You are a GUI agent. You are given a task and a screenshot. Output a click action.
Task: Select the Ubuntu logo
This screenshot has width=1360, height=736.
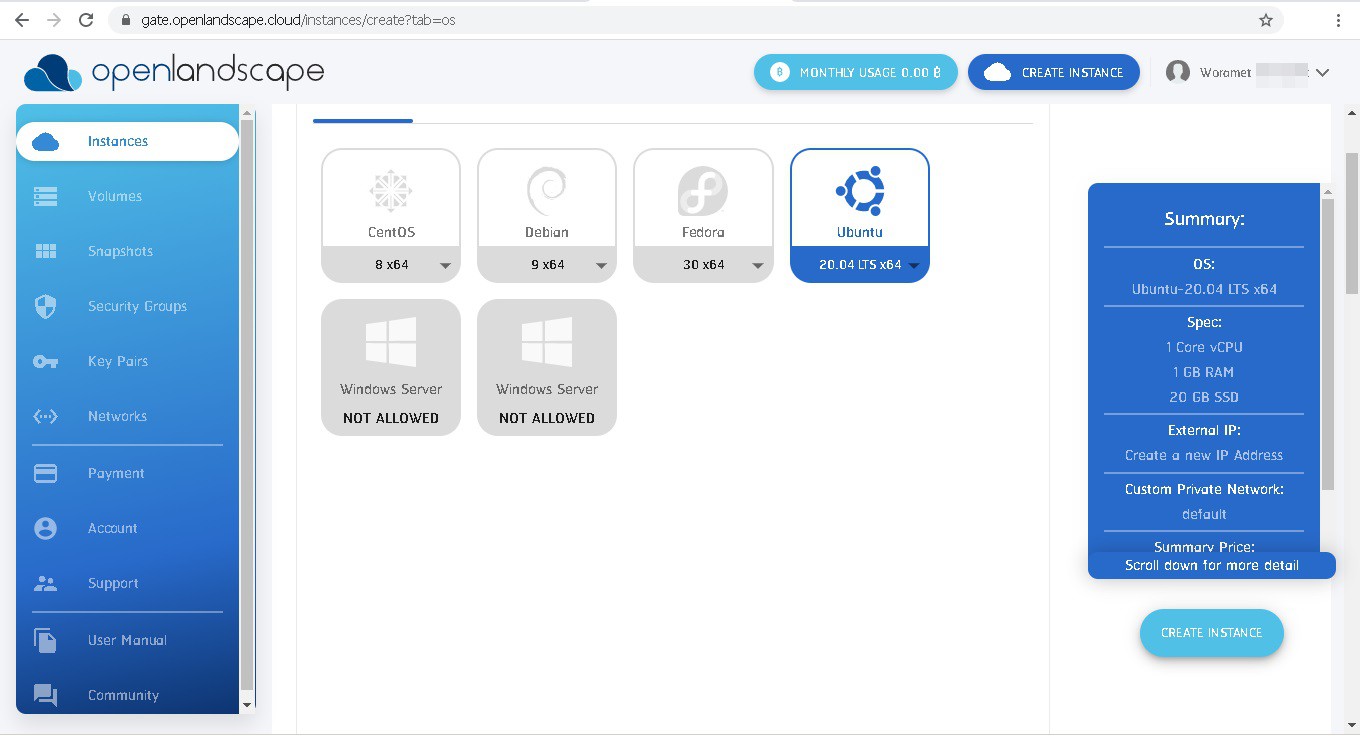tap(860, 191)
